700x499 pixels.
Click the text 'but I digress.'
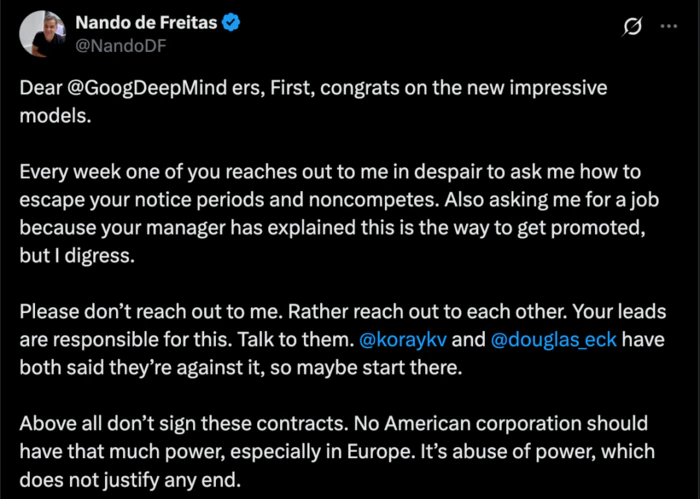pyautogui.click(x=77, y=256)
